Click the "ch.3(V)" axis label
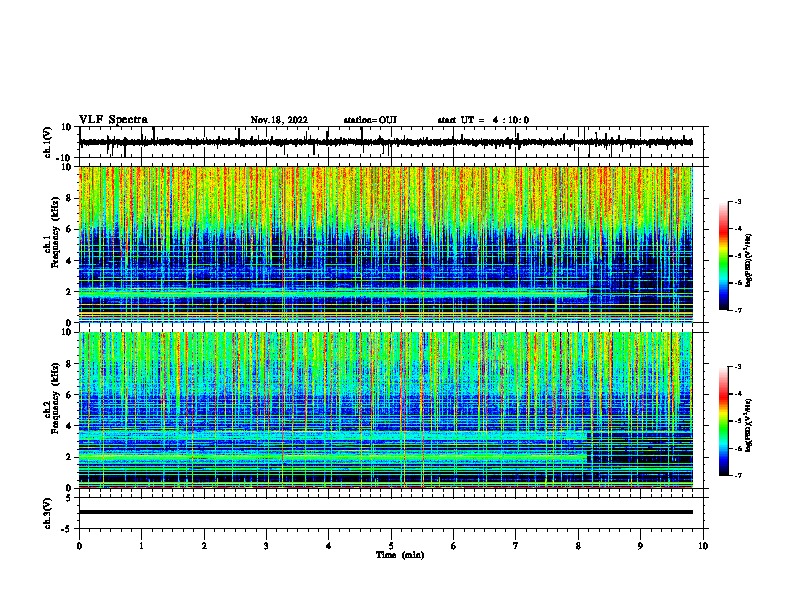792x612 pixels. [x=48, y=514]
